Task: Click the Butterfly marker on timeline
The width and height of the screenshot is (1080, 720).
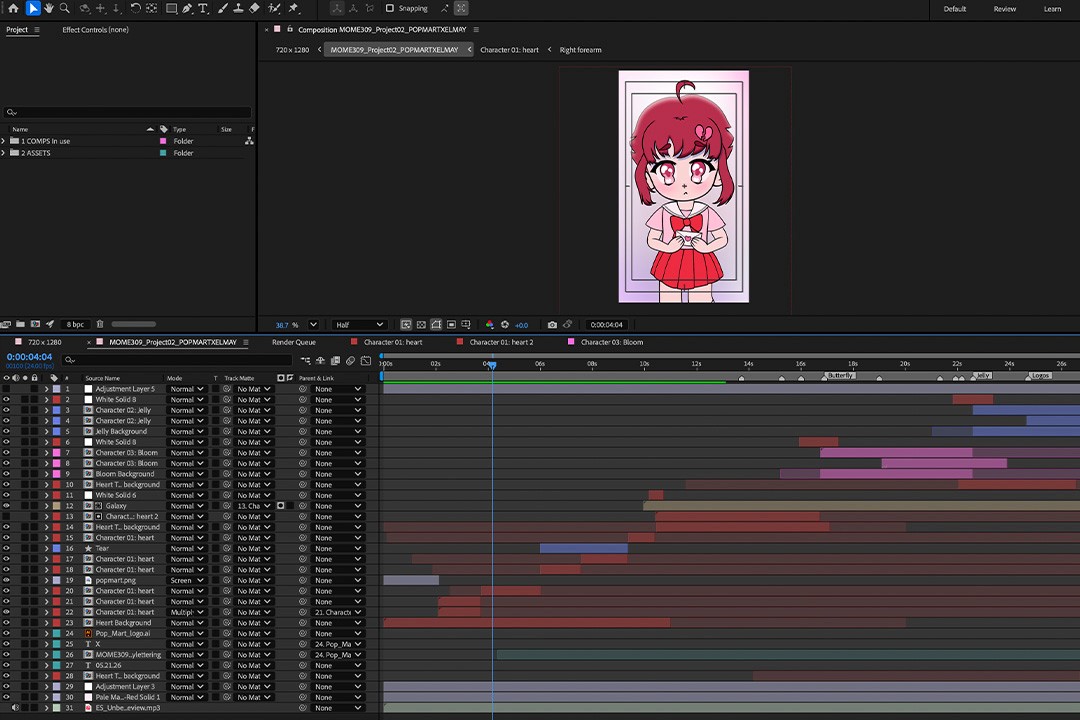Action: [840, 376]
